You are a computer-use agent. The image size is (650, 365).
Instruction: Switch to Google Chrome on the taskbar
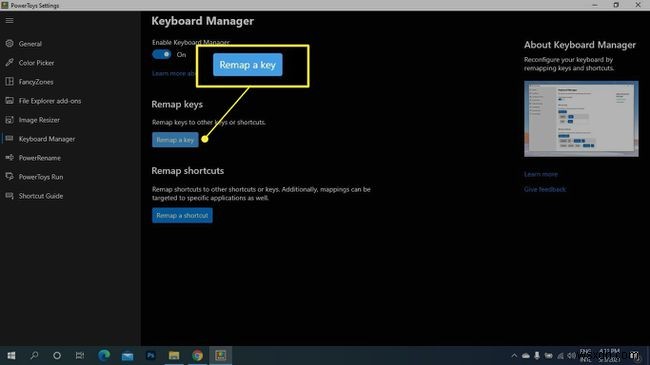(197, 355)
